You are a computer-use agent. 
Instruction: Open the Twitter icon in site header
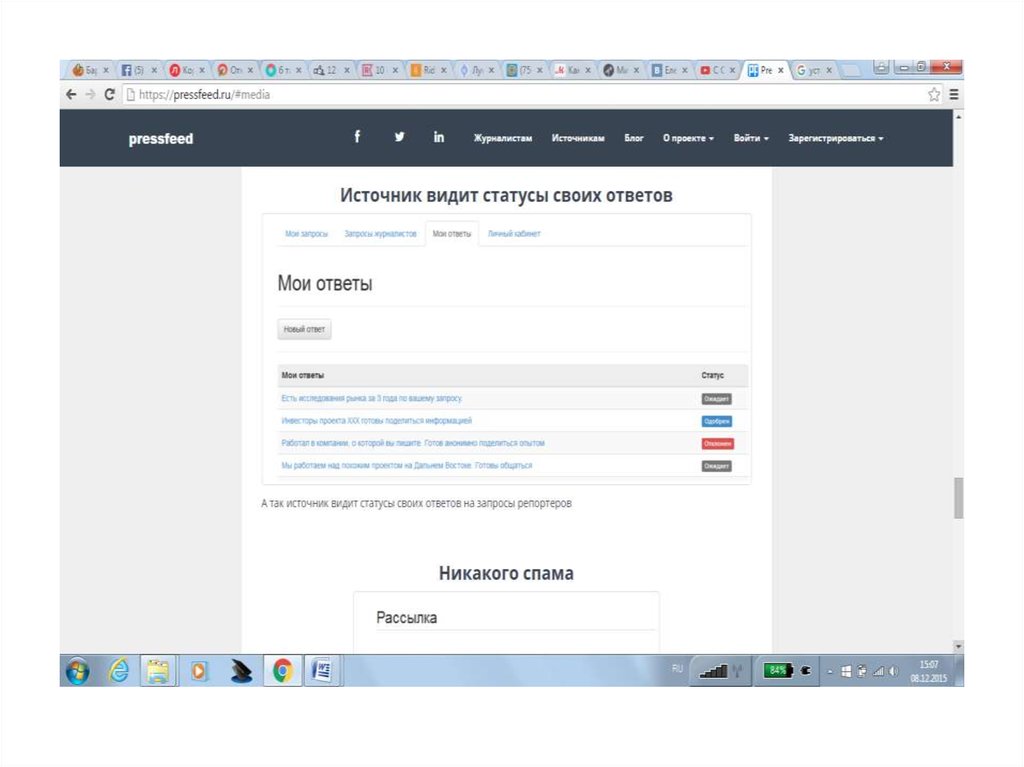click(x=399, y=138)
